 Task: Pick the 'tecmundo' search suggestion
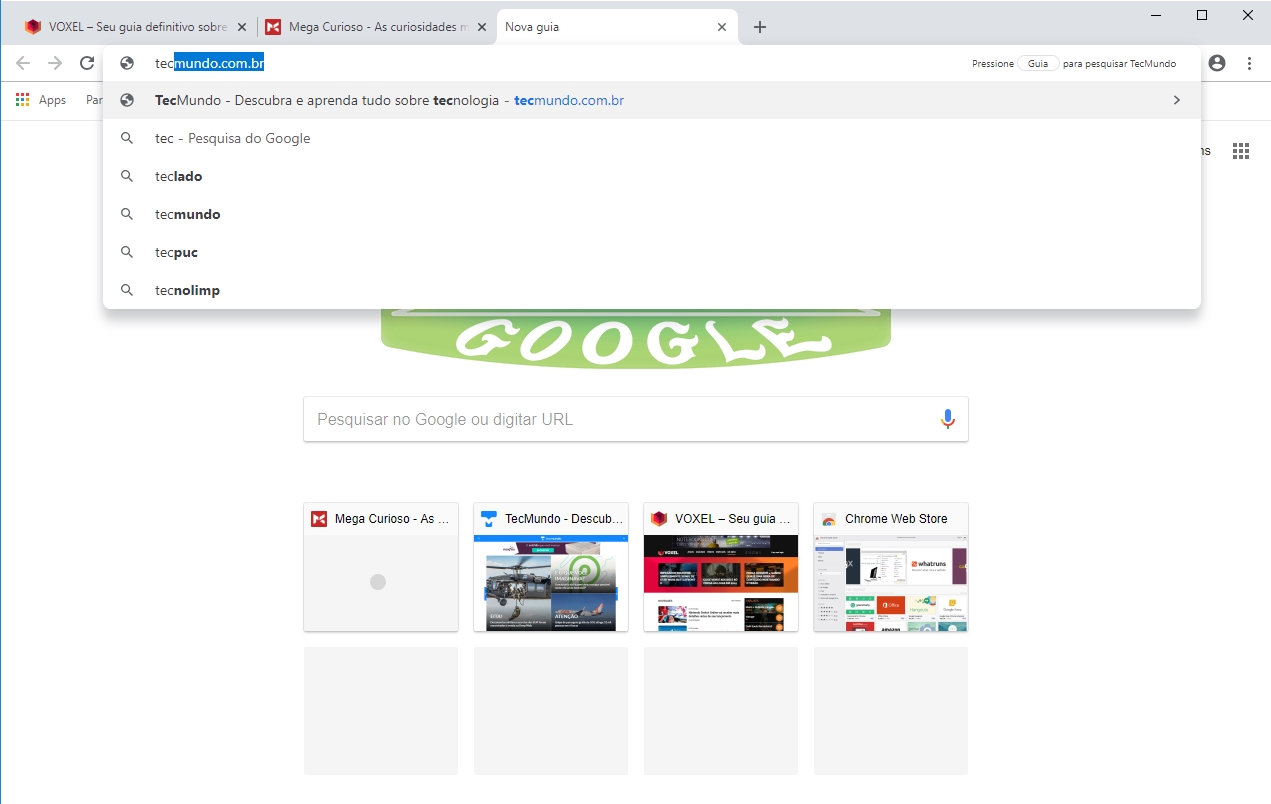coord(652,214)
